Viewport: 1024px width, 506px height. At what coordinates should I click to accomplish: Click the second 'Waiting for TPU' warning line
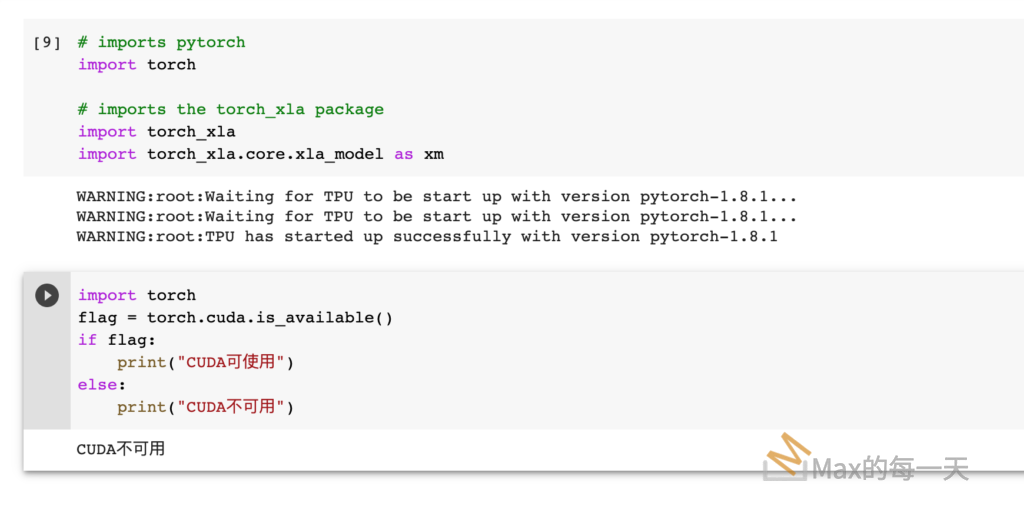(436, 216)
